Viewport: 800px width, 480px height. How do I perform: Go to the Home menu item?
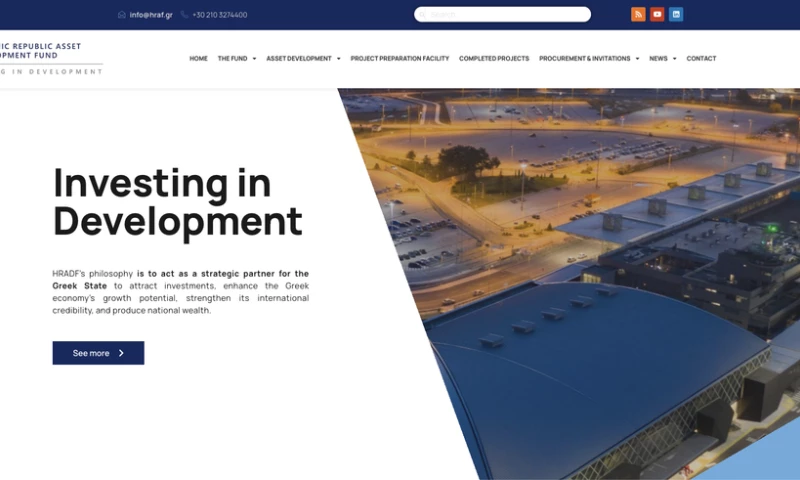tap(198, 59)
